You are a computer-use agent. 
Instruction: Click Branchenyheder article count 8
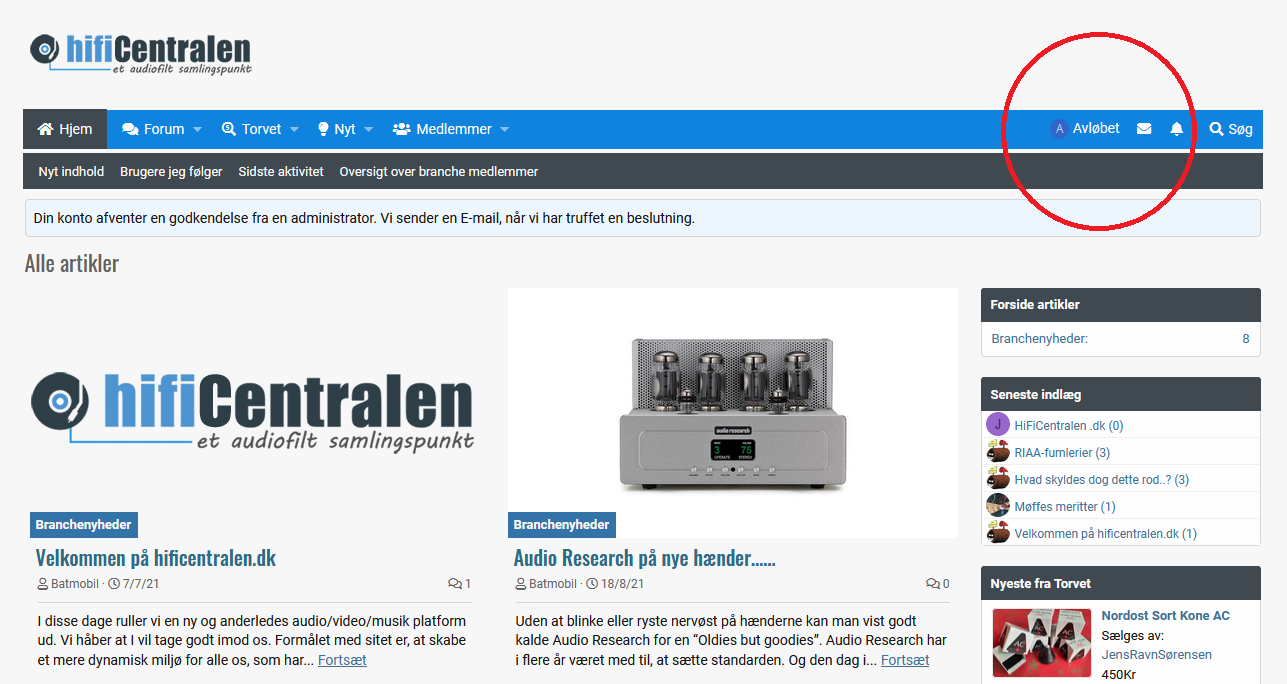tap(1246, 339)
